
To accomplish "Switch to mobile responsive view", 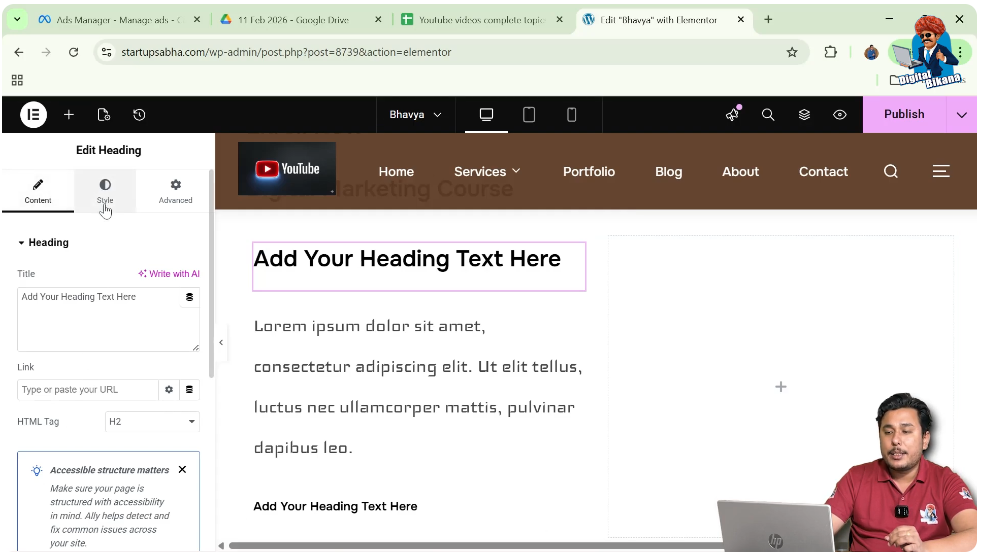I will [571, 114].
